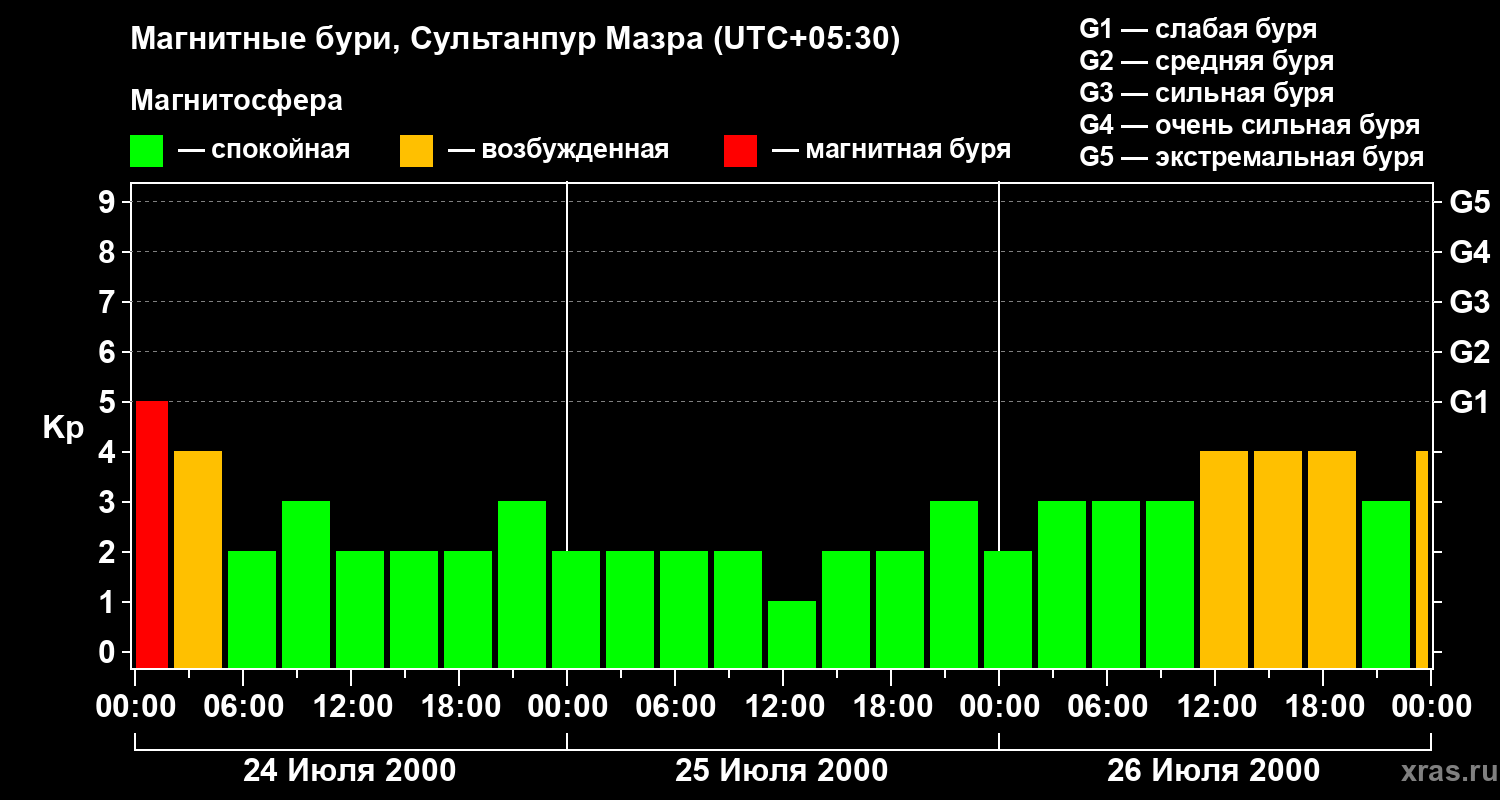Click the '— спокойная' legend label
1500x800 pixels.
[264, 150]
